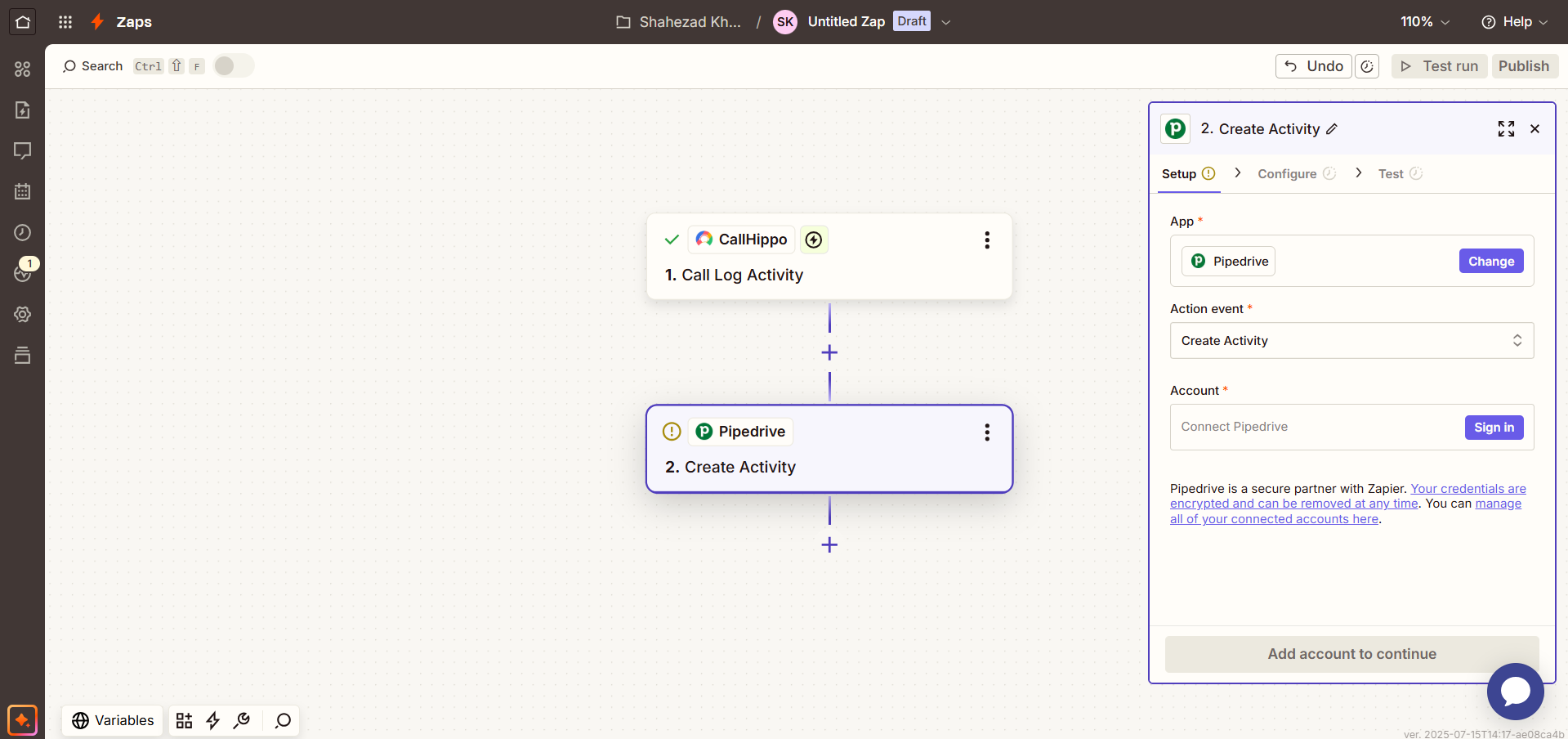Add step between CallHippo and Pipedrive
Screen dimensions: 1568x739
click(x=829, y=352)
